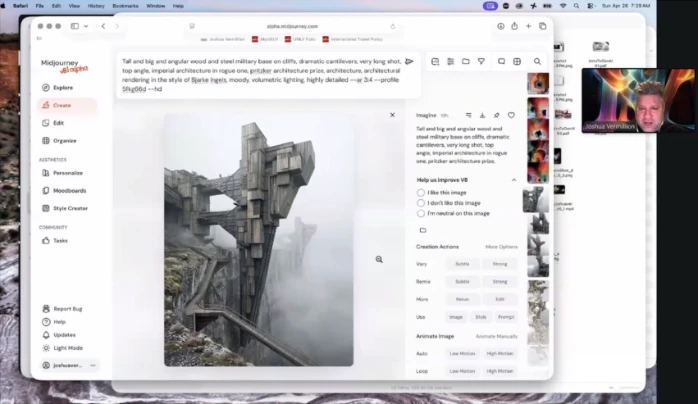Screen dimensions: 698x404
Task: Use the Prompt button
Action: (506, 317)
